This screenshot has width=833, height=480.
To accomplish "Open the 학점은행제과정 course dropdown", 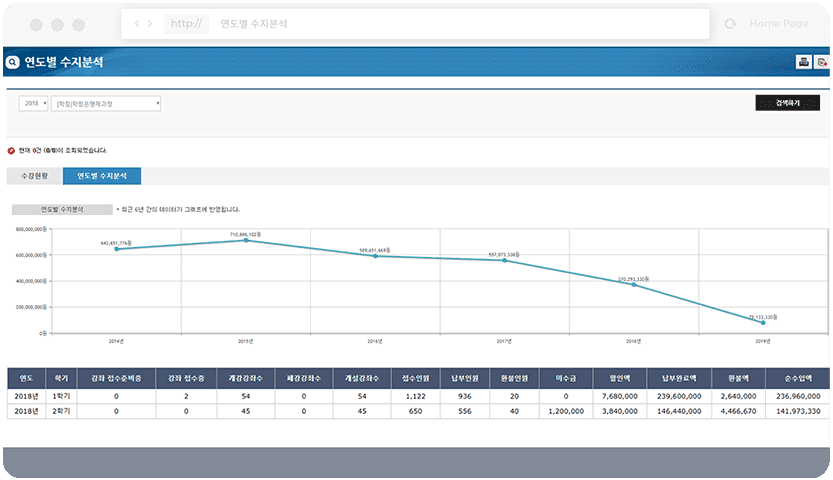I will click(x=106, y=104).
